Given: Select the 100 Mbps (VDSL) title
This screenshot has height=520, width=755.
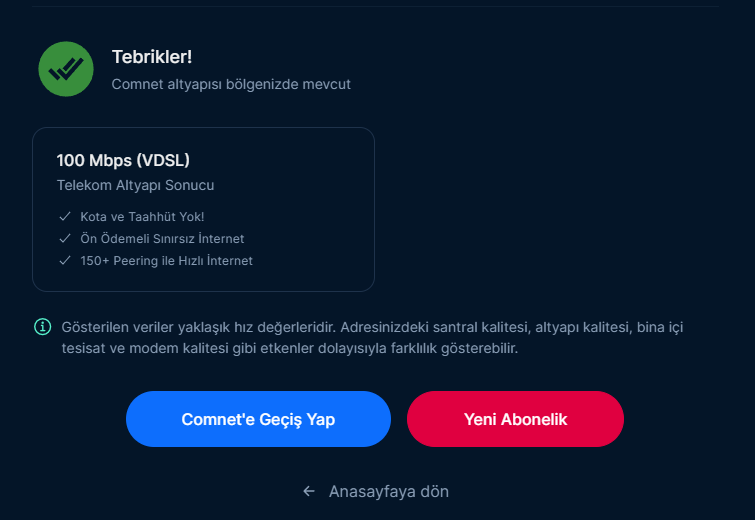Looking at the screenshot, I should click(x=123, y=160).
